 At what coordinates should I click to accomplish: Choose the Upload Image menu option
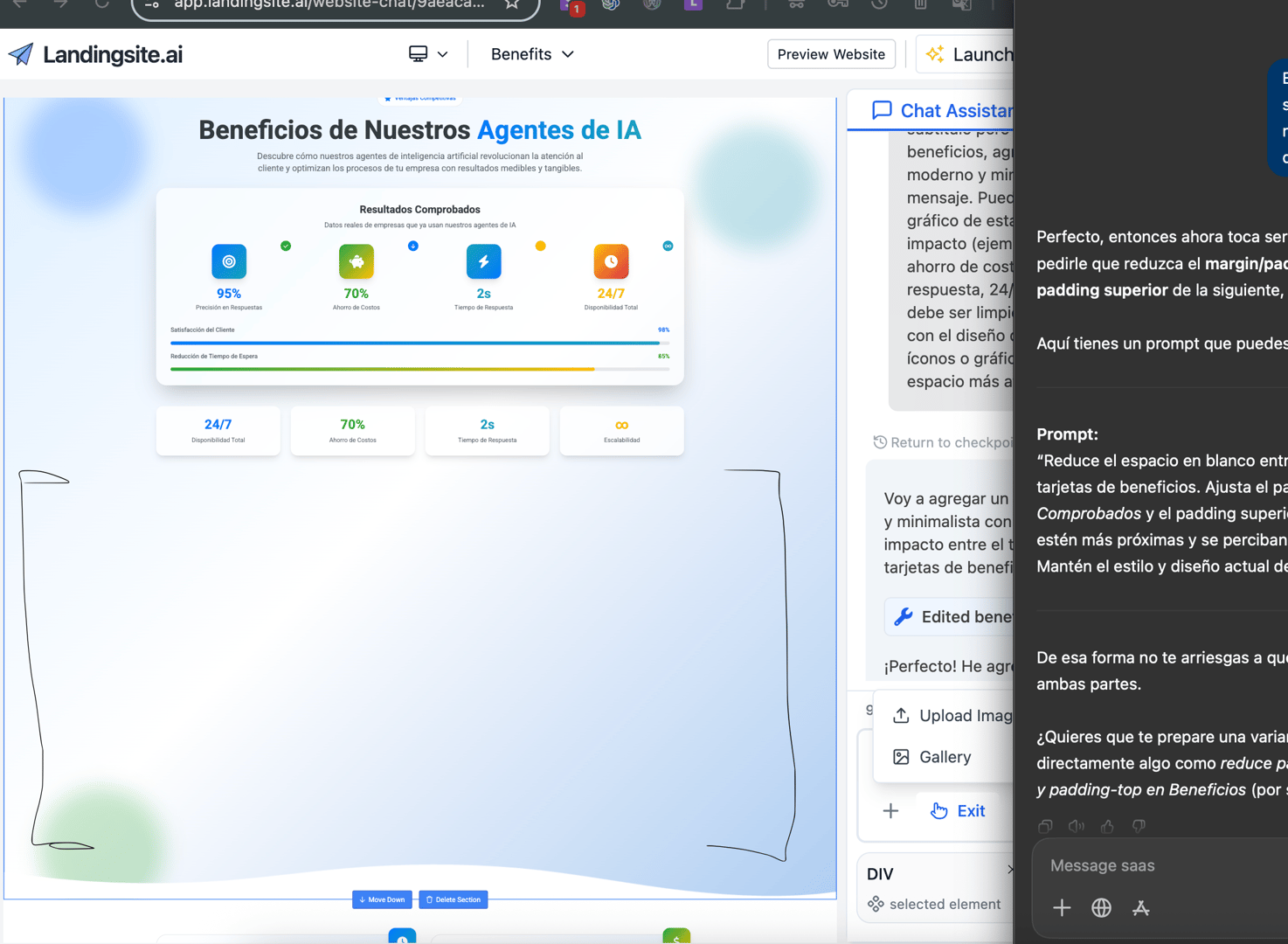tap(951, 716)
